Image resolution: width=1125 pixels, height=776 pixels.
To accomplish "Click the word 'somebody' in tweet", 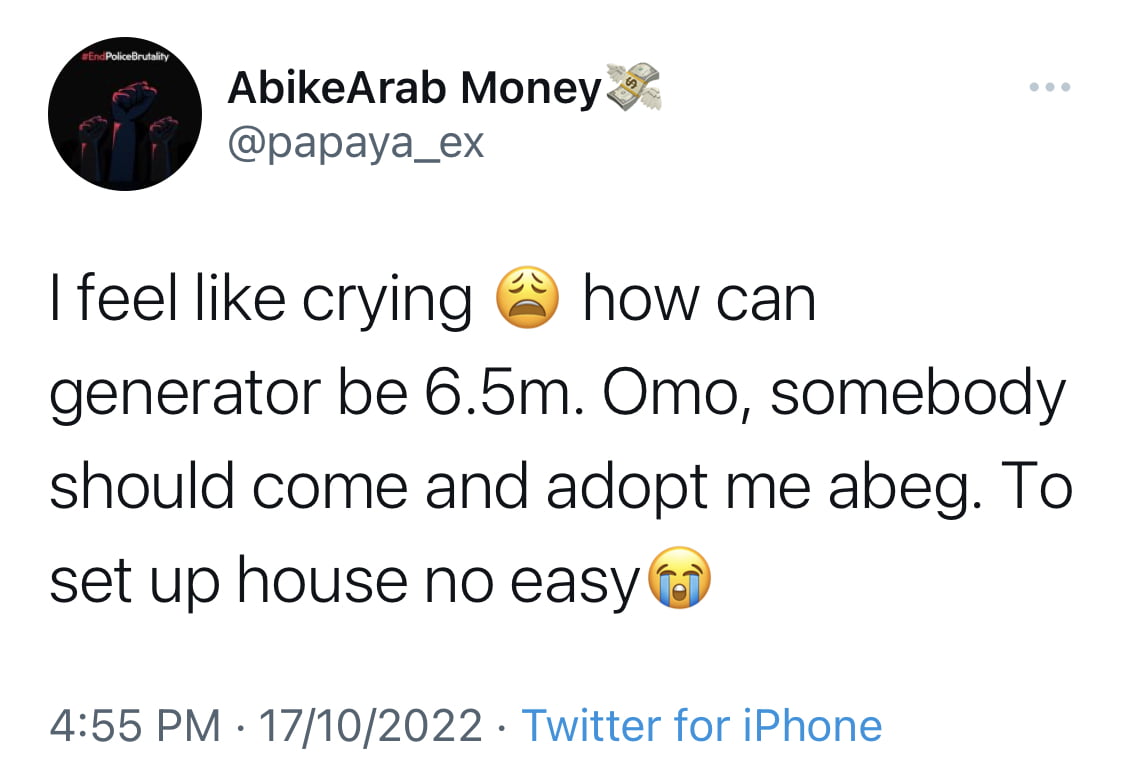I will click(918, 393).
